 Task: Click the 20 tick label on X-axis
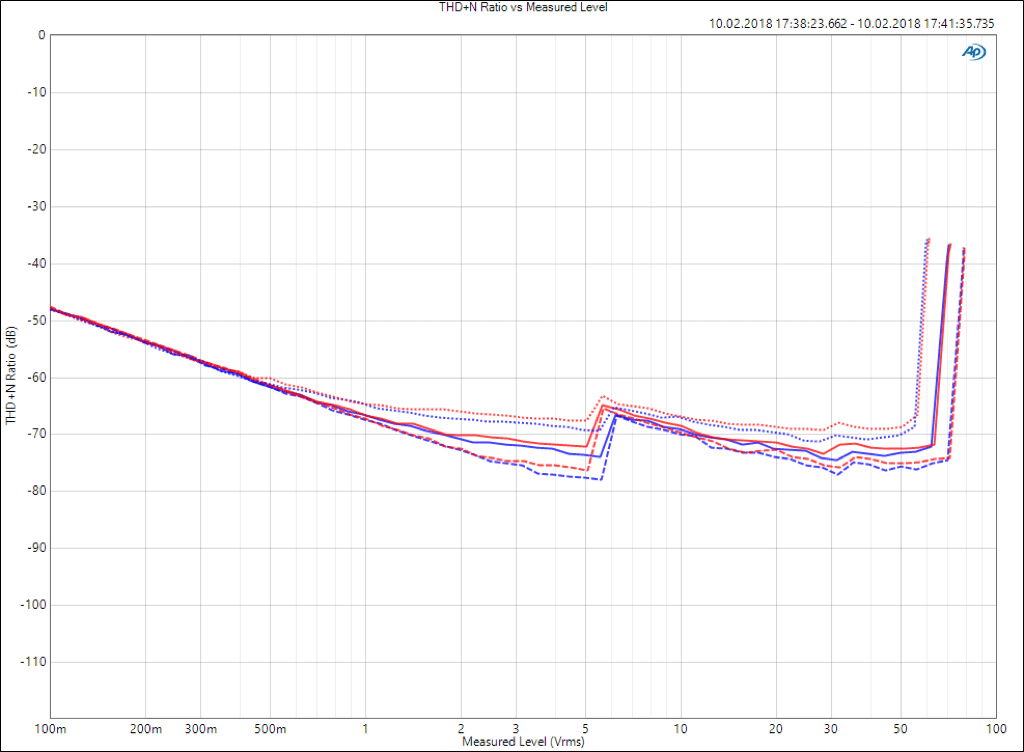tap(775, 727)
